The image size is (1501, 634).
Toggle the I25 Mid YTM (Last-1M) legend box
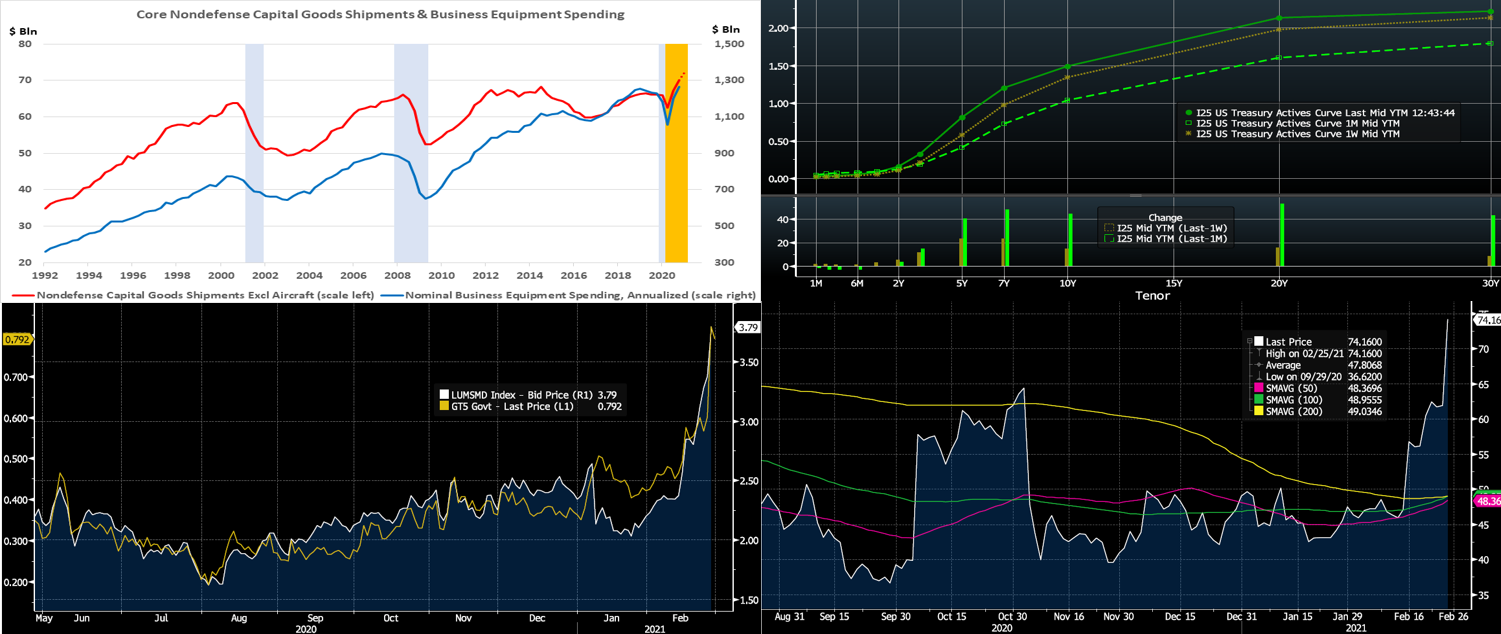pos(1107,239)
